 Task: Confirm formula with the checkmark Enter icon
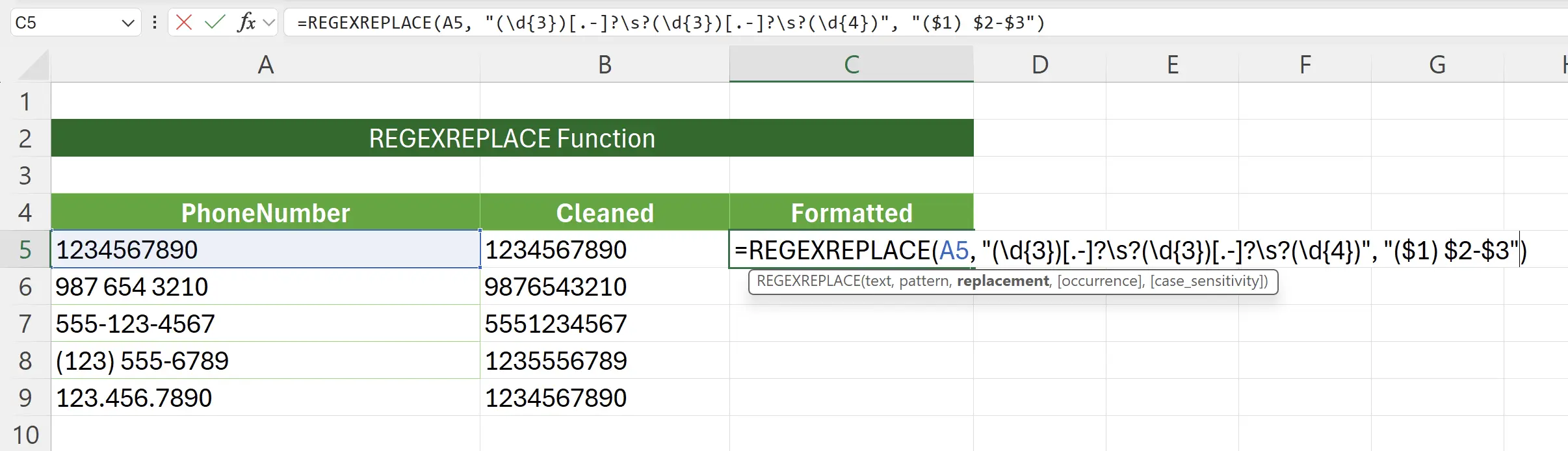(214, 23)
